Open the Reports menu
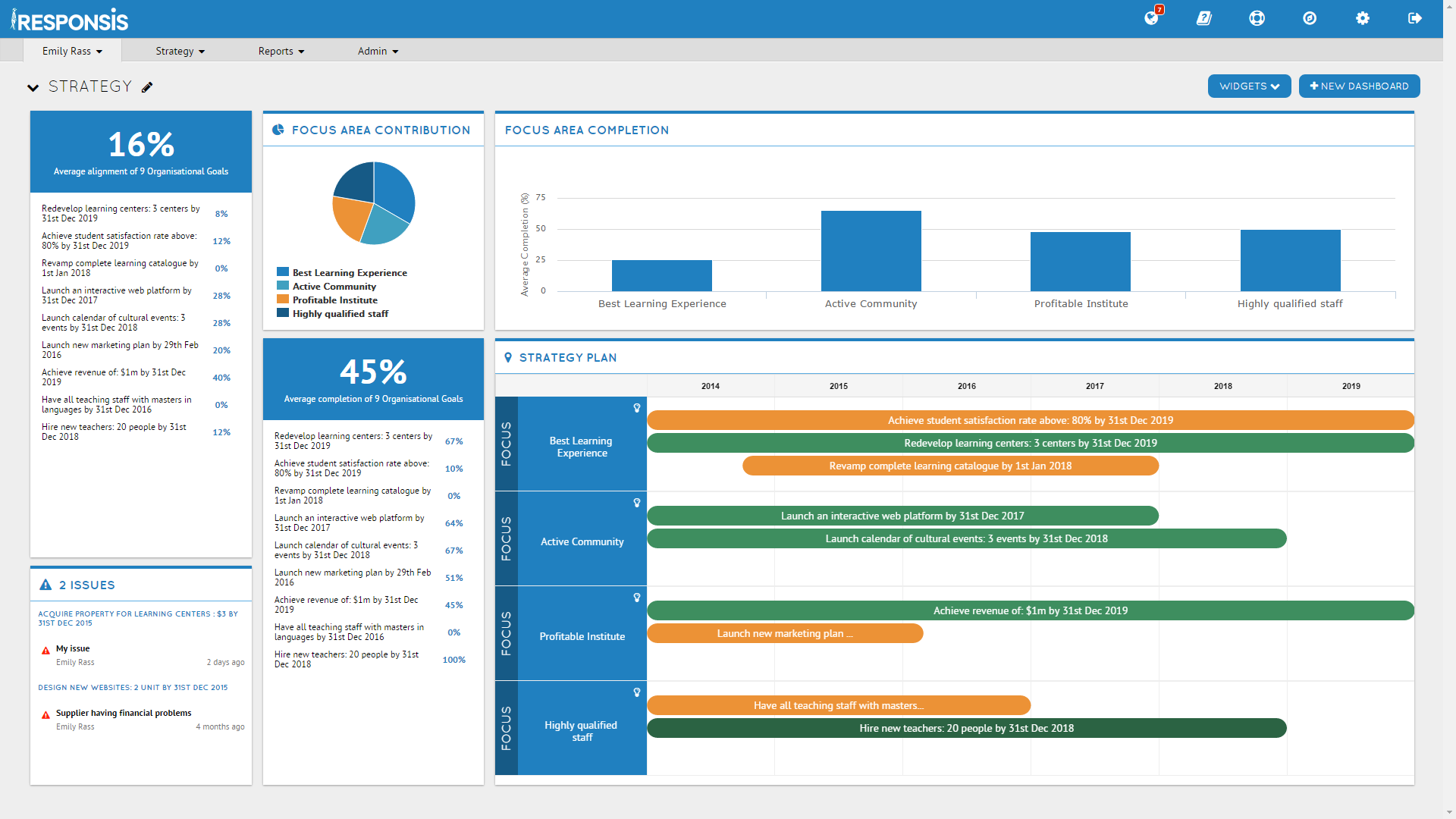This screenshot has width=1456, height=819. (281, 51)
